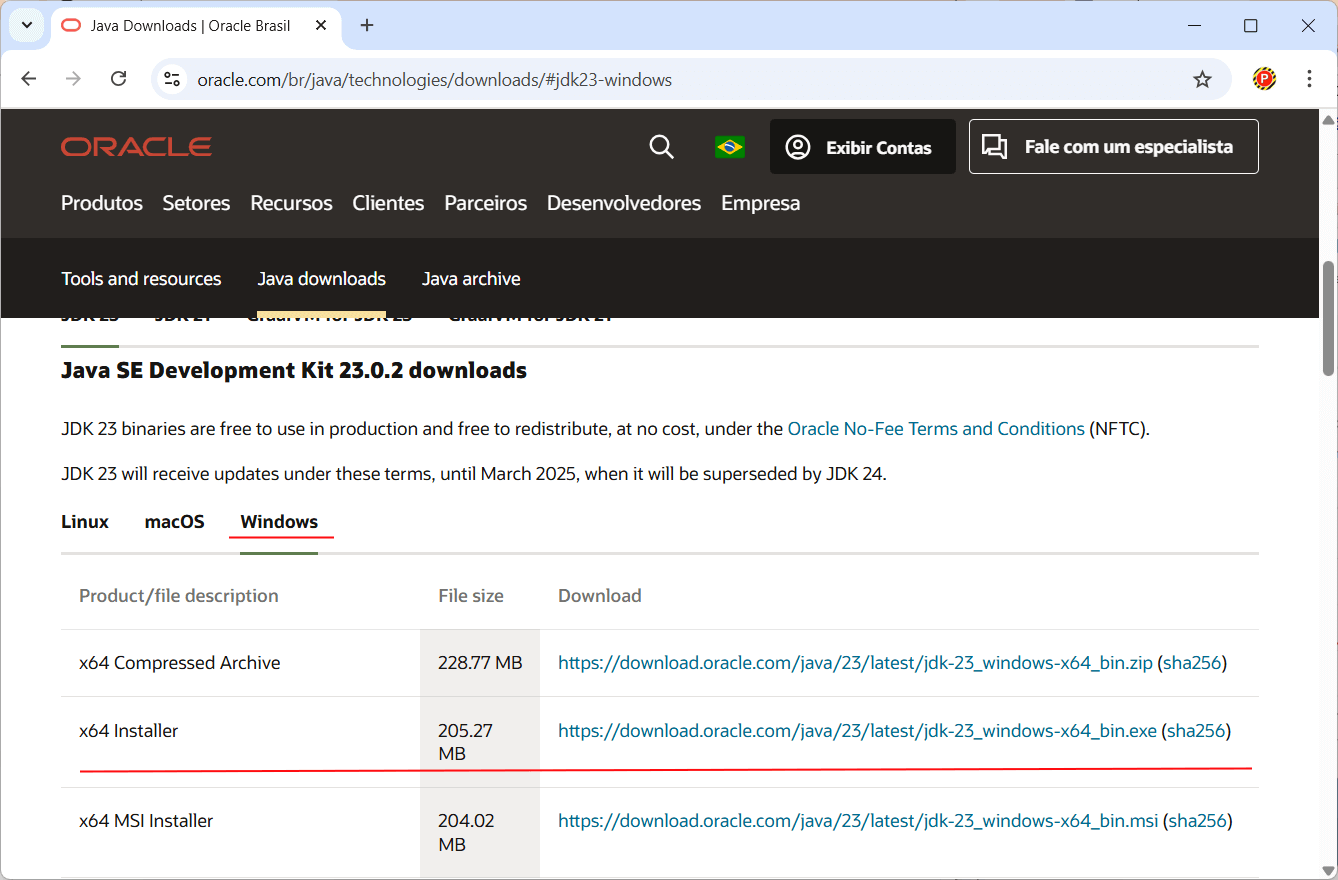Click the site information icon in address bar

(x=172, y=79)
